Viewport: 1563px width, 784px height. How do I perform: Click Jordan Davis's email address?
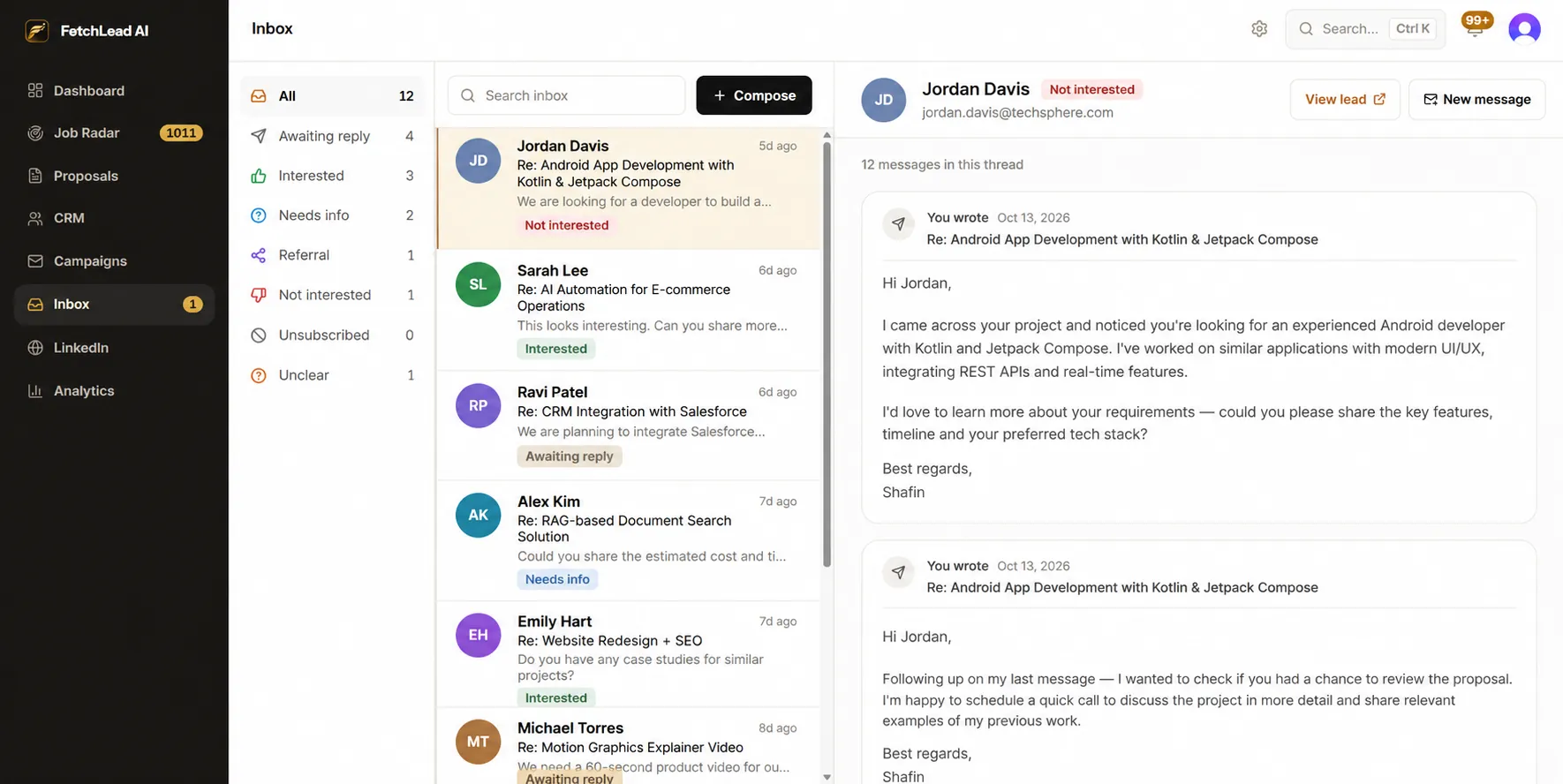[1017, 113]
